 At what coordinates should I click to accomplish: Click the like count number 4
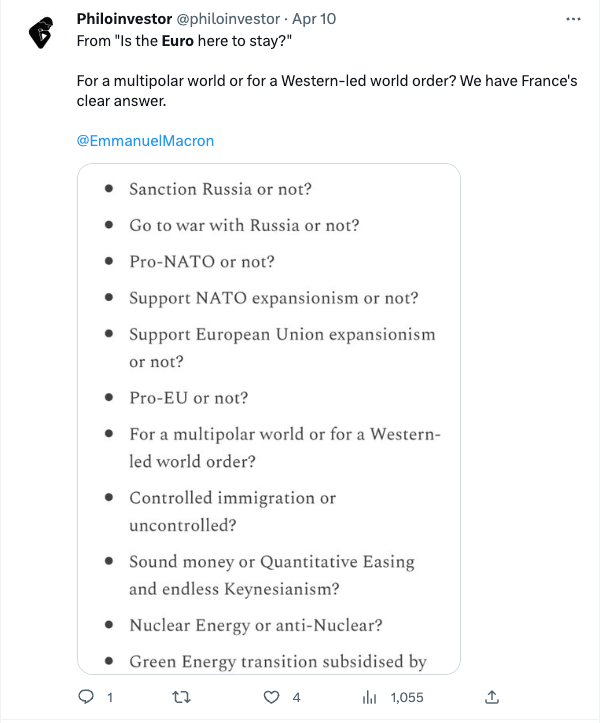[296, 697]
